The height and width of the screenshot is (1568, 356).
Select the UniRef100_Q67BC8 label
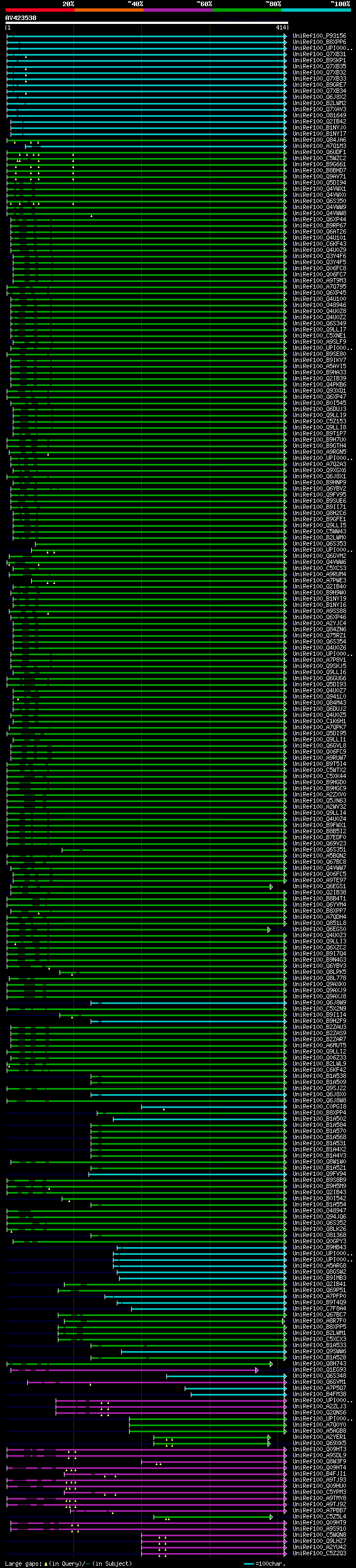click(x=319, y=863)
